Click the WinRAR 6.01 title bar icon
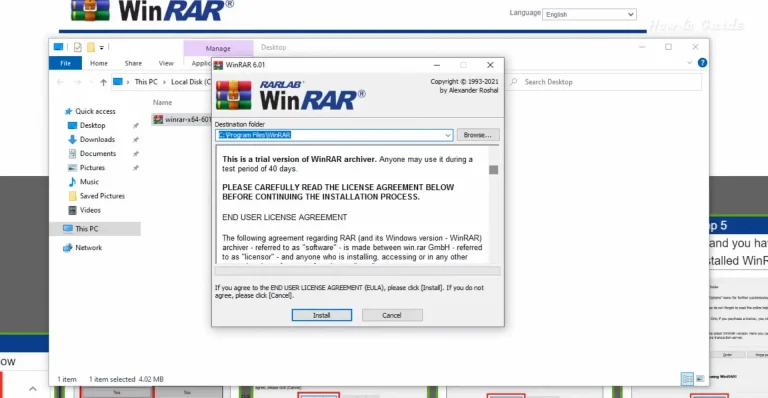The width and height of the screenshot is (768, 398). (x=218, y=65)
